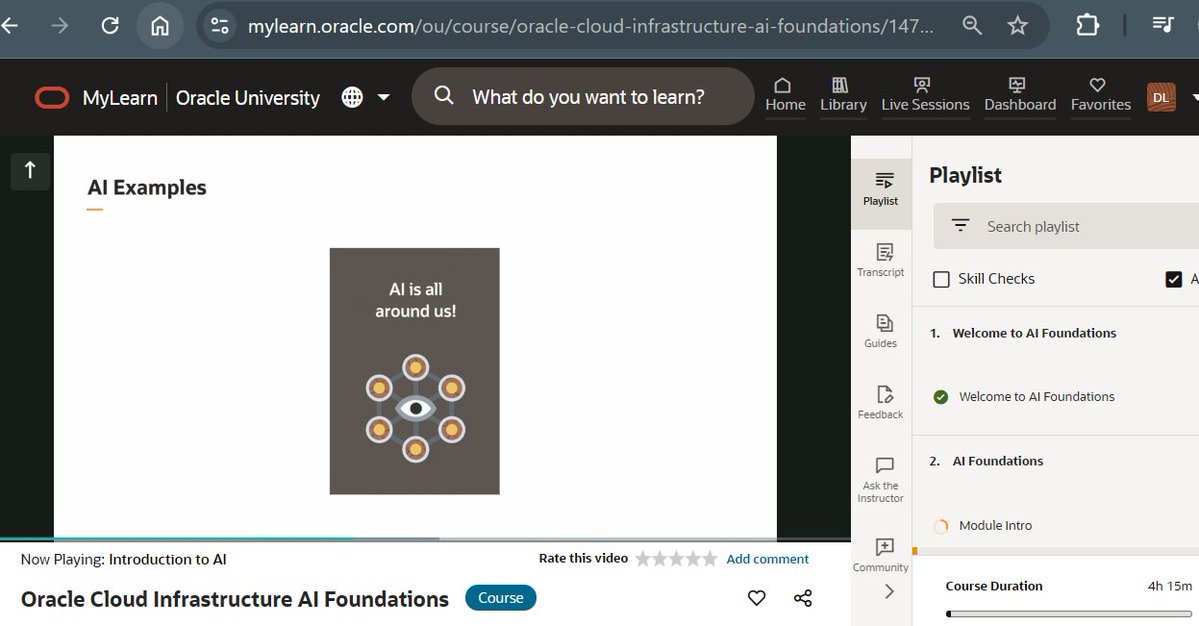Click the Oracle red logo
1199x626 pixels.
(52, 98)
